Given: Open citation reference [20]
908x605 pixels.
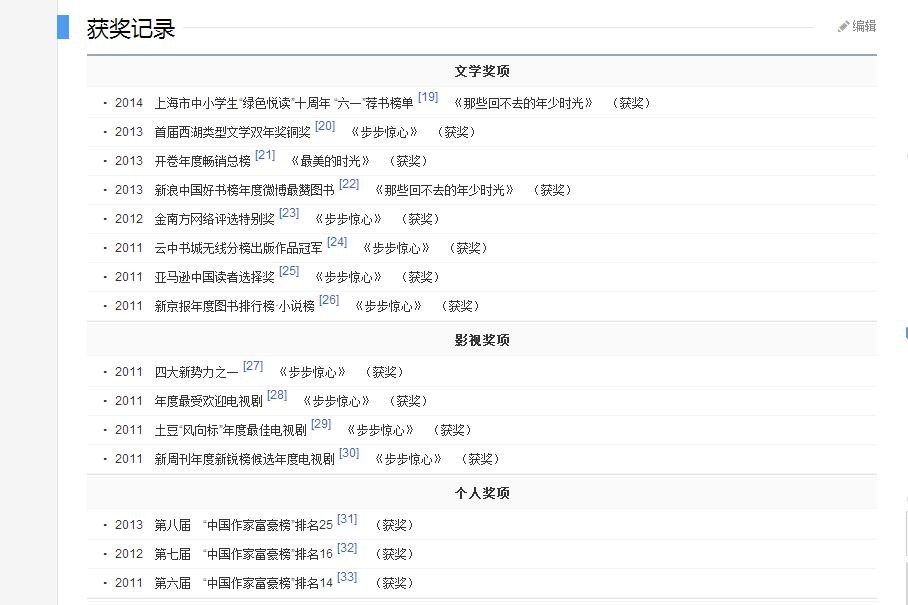Looking at the screenshot, I should pos(325,126).
